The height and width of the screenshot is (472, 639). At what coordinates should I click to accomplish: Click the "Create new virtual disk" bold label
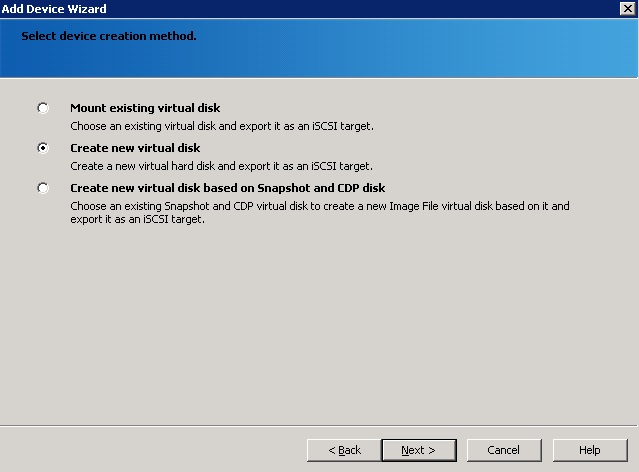pos(135,148)
